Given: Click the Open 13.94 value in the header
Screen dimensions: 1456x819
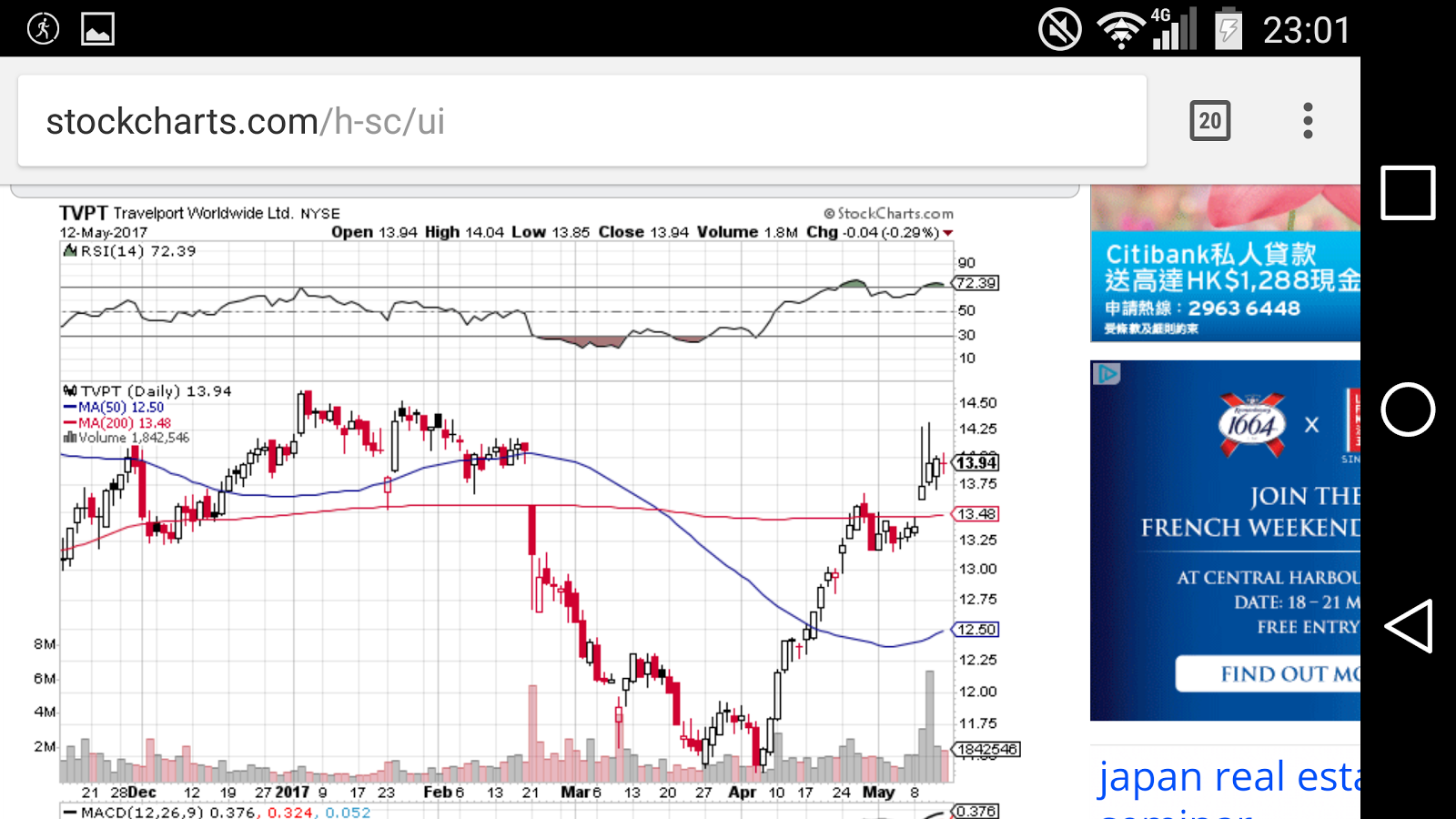Looking at the screenshot, I should coord(374,232).
